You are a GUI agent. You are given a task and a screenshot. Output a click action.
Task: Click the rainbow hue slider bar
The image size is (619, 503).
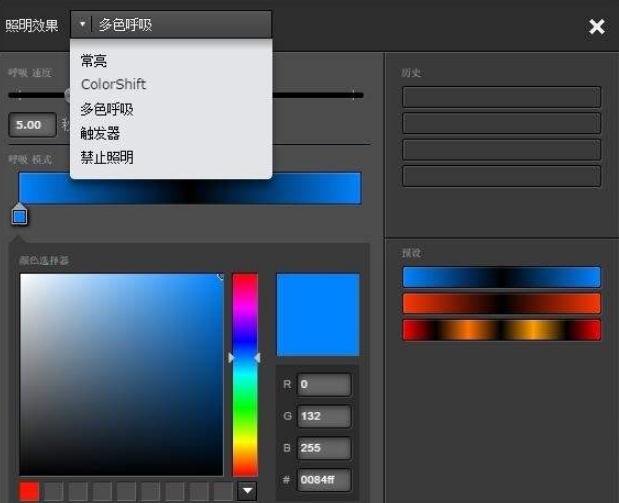[245, 374]
